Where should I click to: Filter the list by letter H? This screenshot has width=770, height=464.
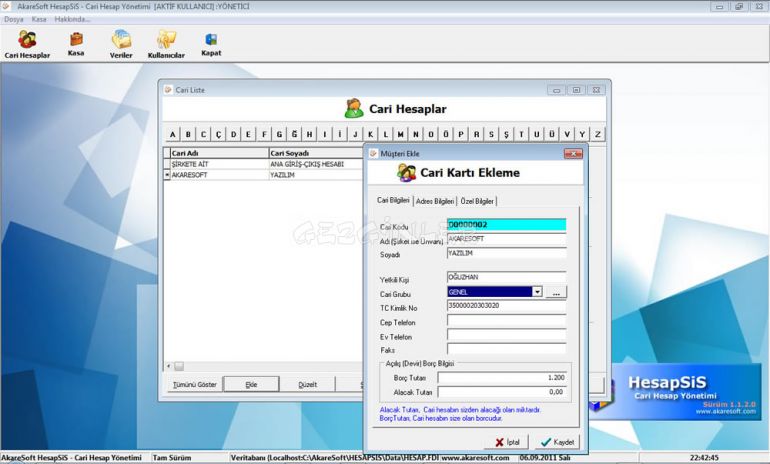(309, 134)
